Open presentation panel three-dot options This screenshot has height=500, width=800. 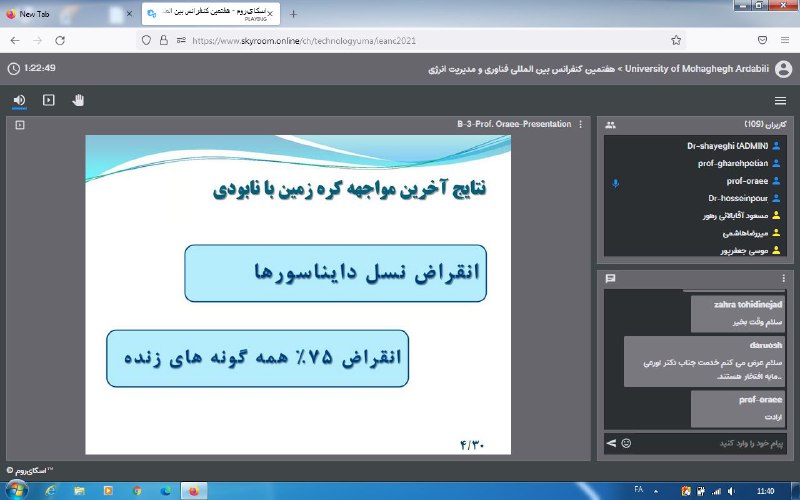(581, 124)
